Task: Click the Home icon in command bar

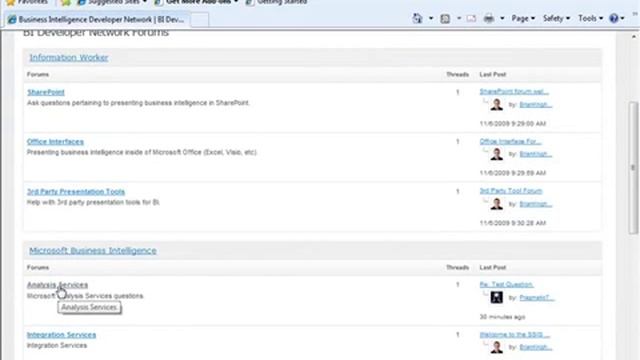Action: [x=417, y=18]
